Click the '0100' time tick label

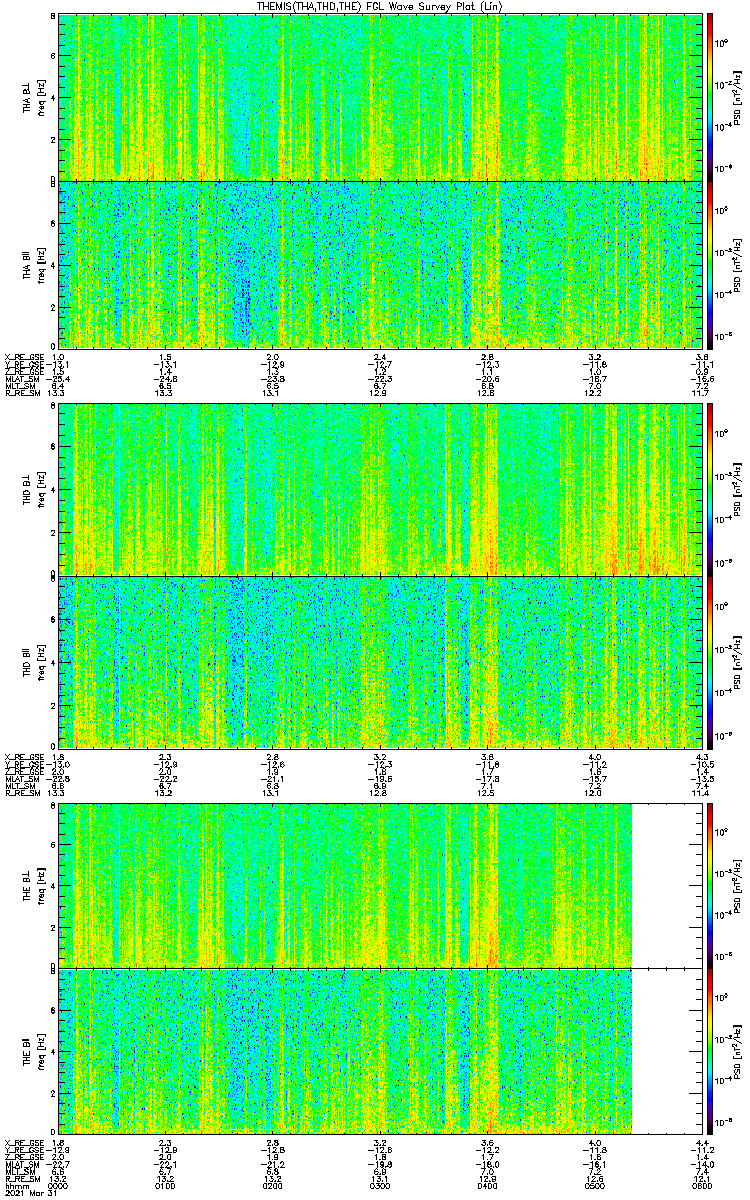pos(166,1185)
